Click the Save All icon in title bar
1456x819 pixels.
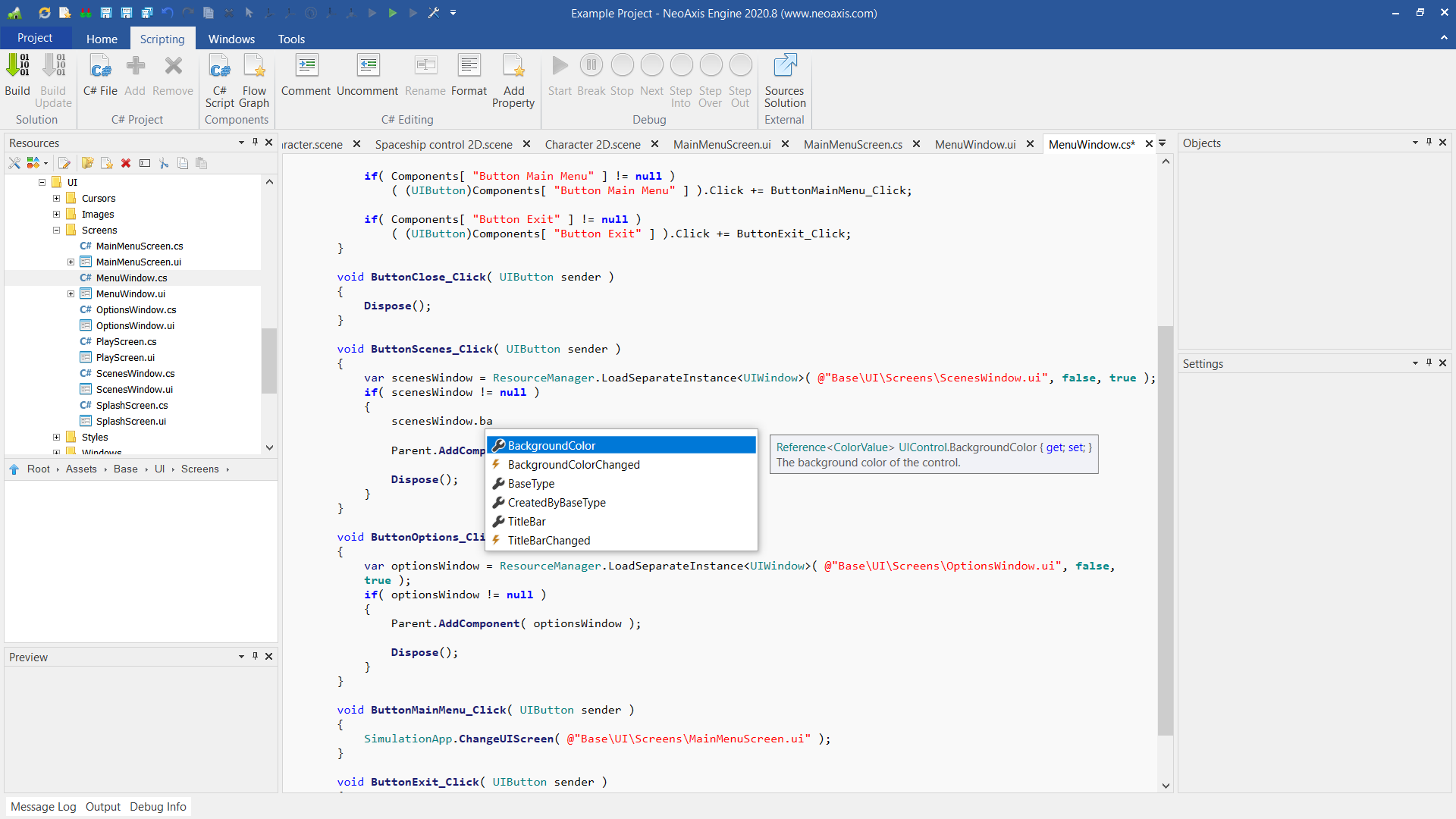147,13
